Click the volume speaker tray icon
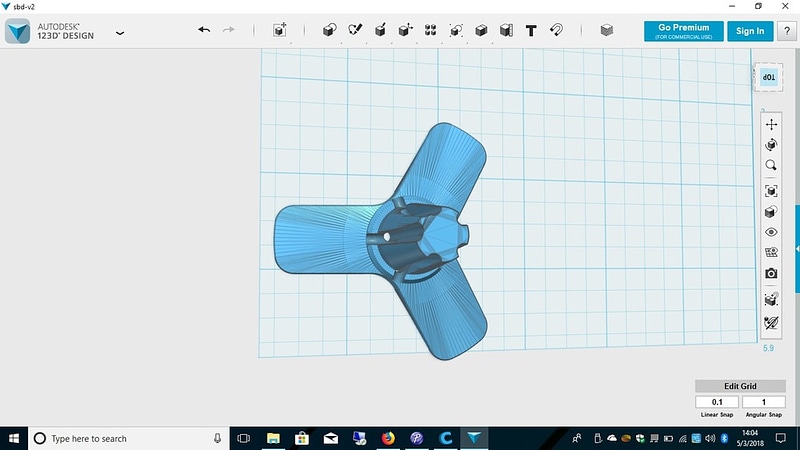Screen dimensions: 800x450 [710, 438]
